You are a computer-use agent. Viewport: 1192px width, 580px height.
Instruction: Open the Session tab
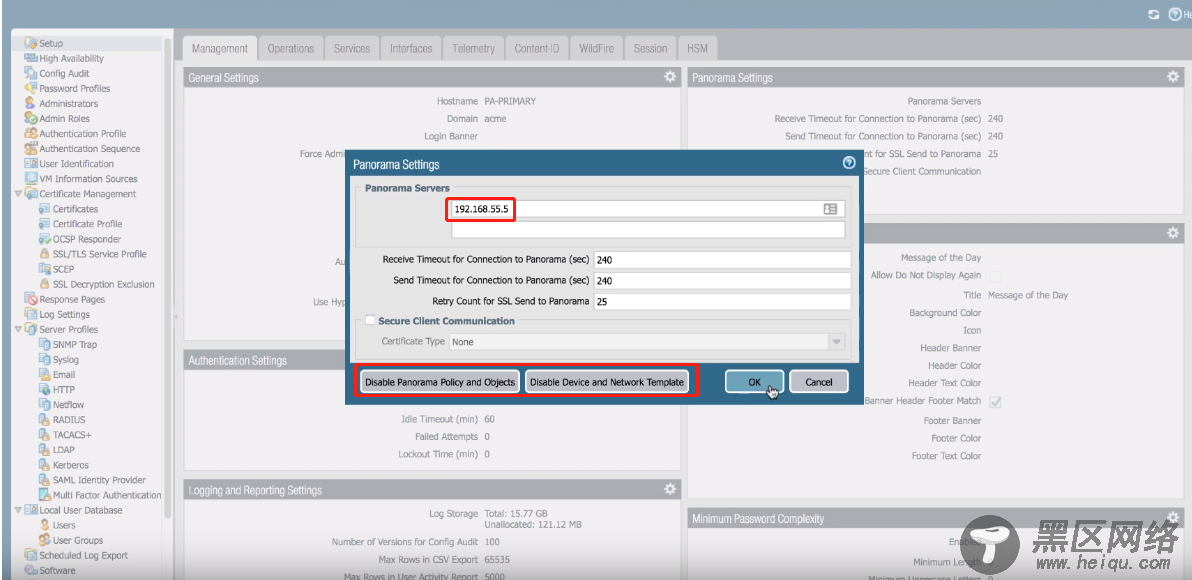coord(651,49)
